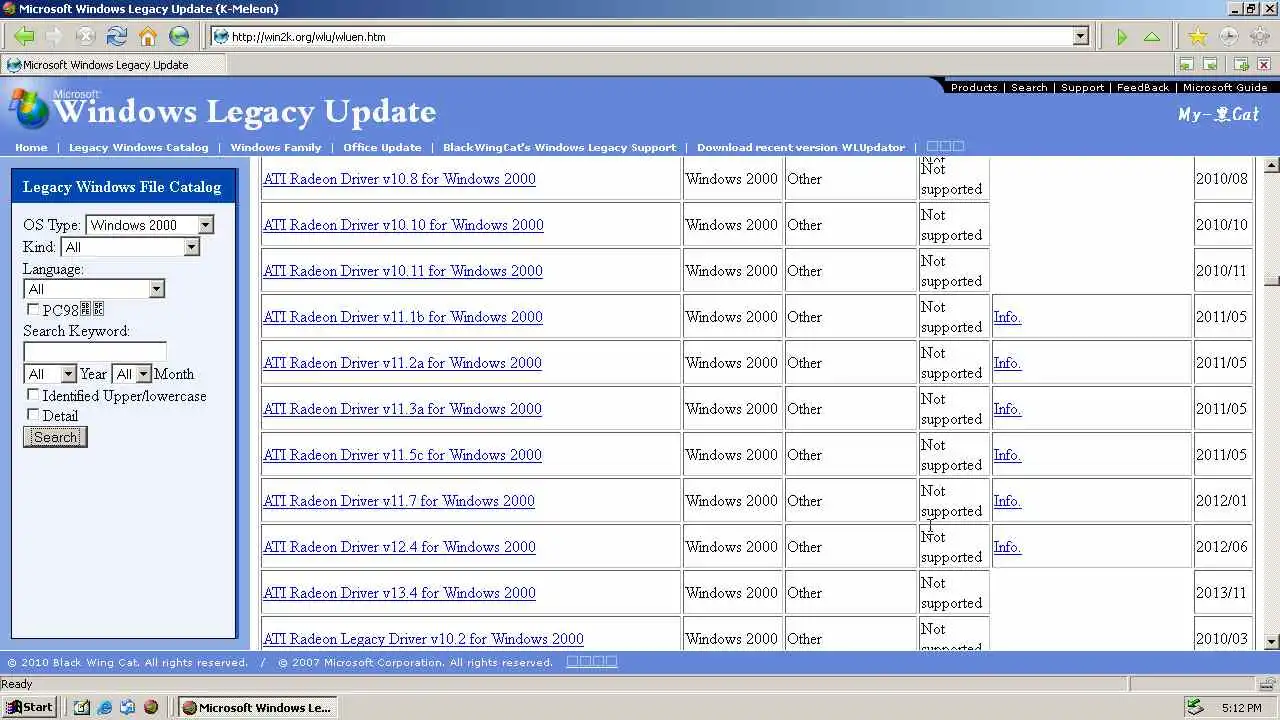Open ATI Radeon Driver v10.8 link

[x=399, y=179]
